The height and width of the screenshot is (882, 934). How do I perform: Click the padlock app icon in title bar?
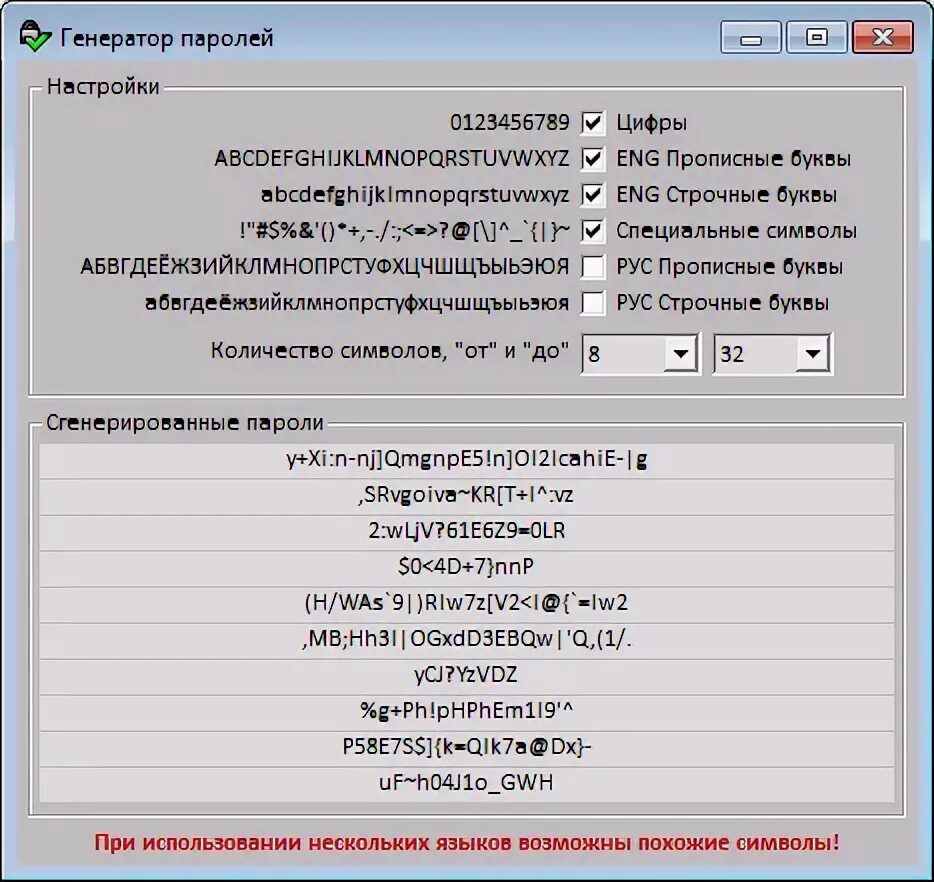35,38
